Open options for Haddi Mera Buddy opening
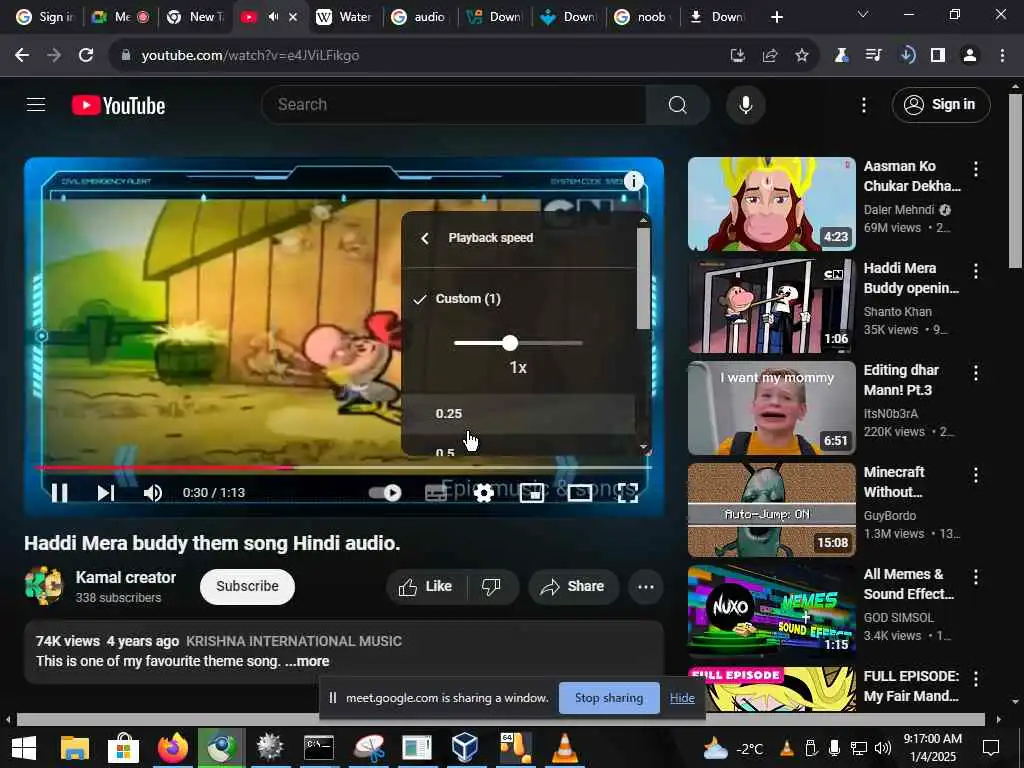 976,270
